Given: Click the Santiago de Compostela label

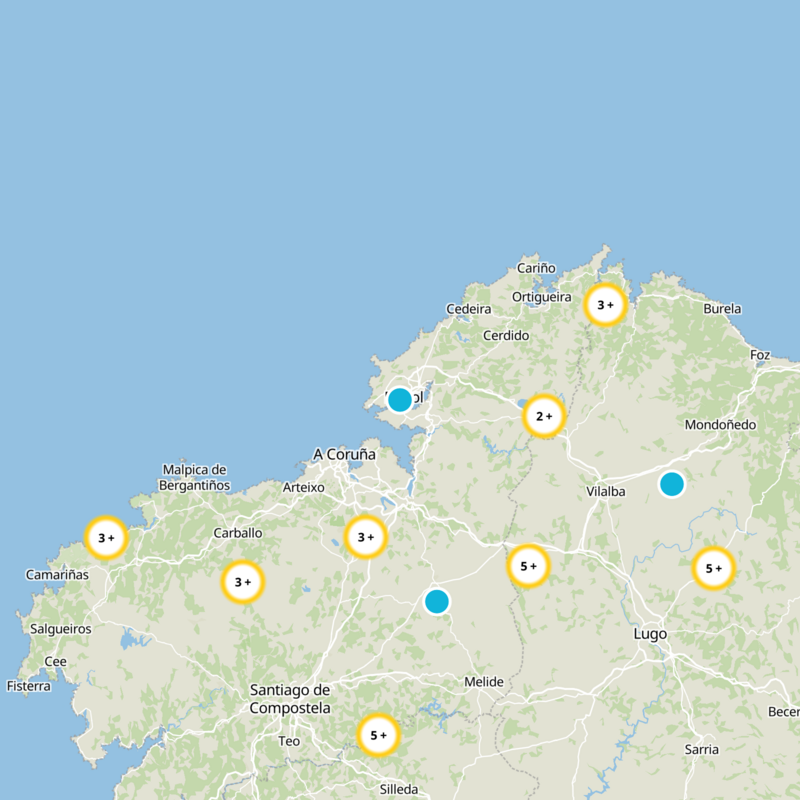Looking at the screenshot, I should [290, 699].
